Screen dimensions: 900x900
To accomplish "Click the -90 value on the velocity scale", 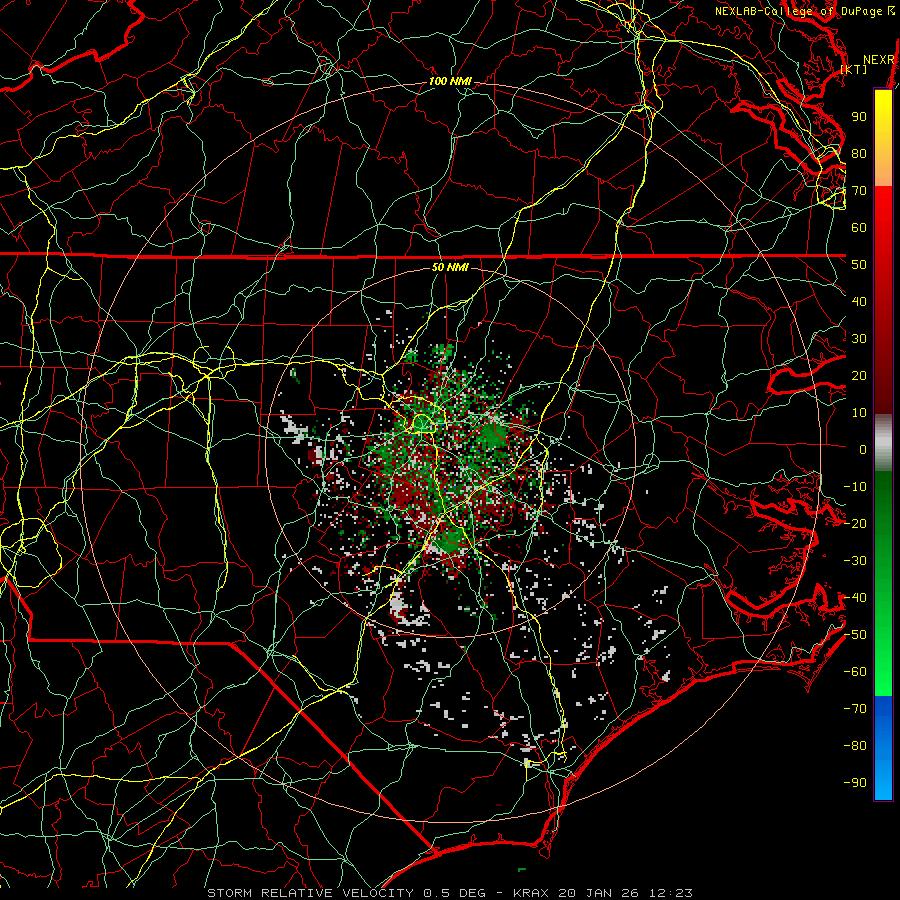I will pos(855,783).
